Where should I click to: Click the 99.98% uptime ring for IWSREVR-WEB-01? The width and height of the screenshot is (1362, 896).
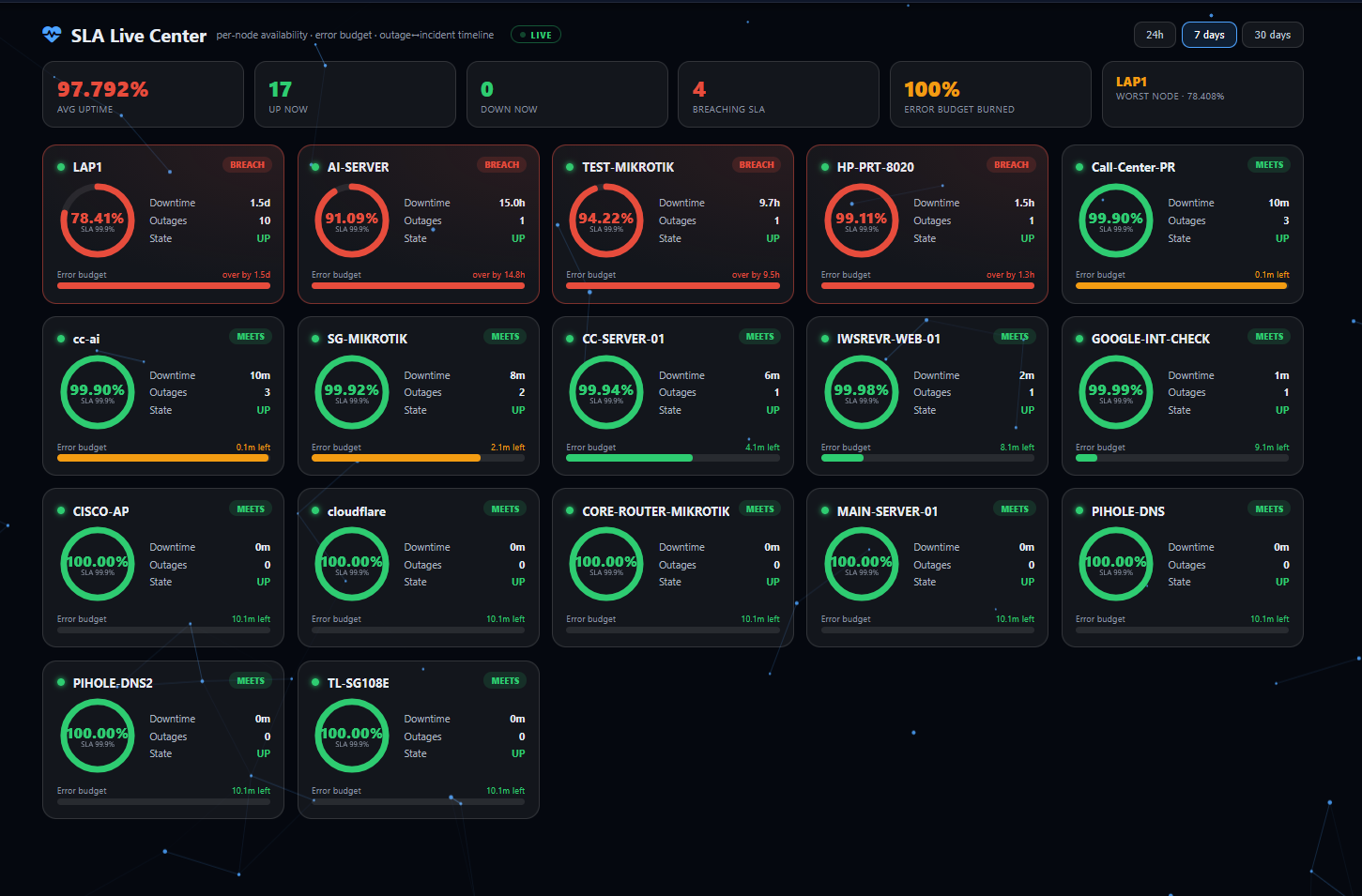(x=862, y=392)
